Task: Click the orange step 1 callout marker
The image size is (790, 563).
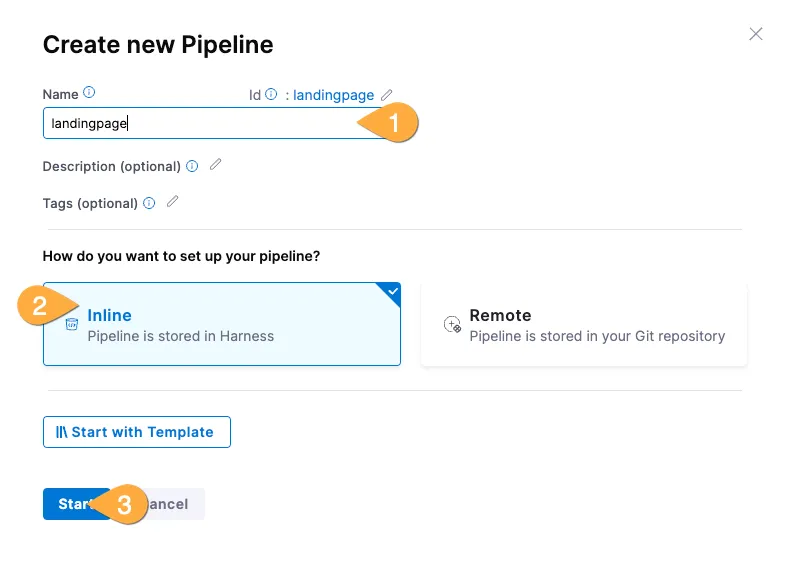Action: pyautogui.click(x=391, y=124)
